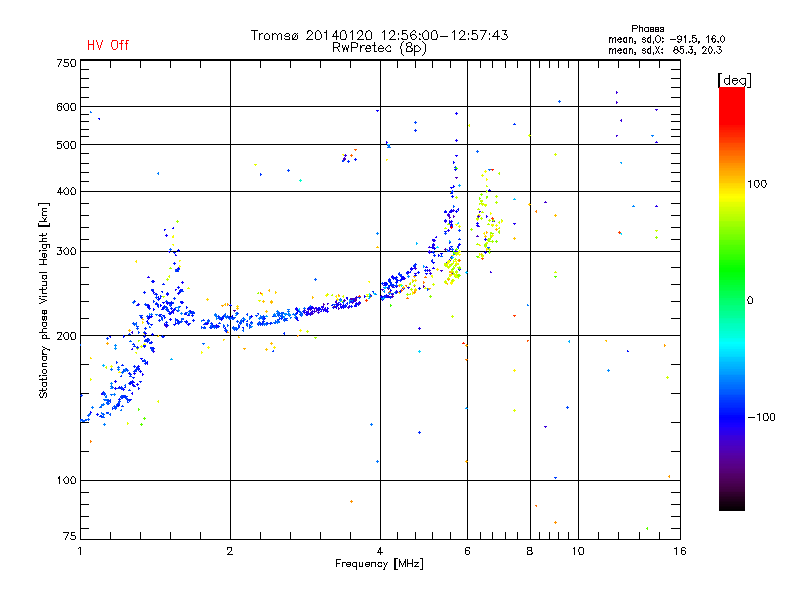The height and width of the screenshot is (600, 800).
Task: Click the phase color scale bar
Action: [x=732, y=298]
